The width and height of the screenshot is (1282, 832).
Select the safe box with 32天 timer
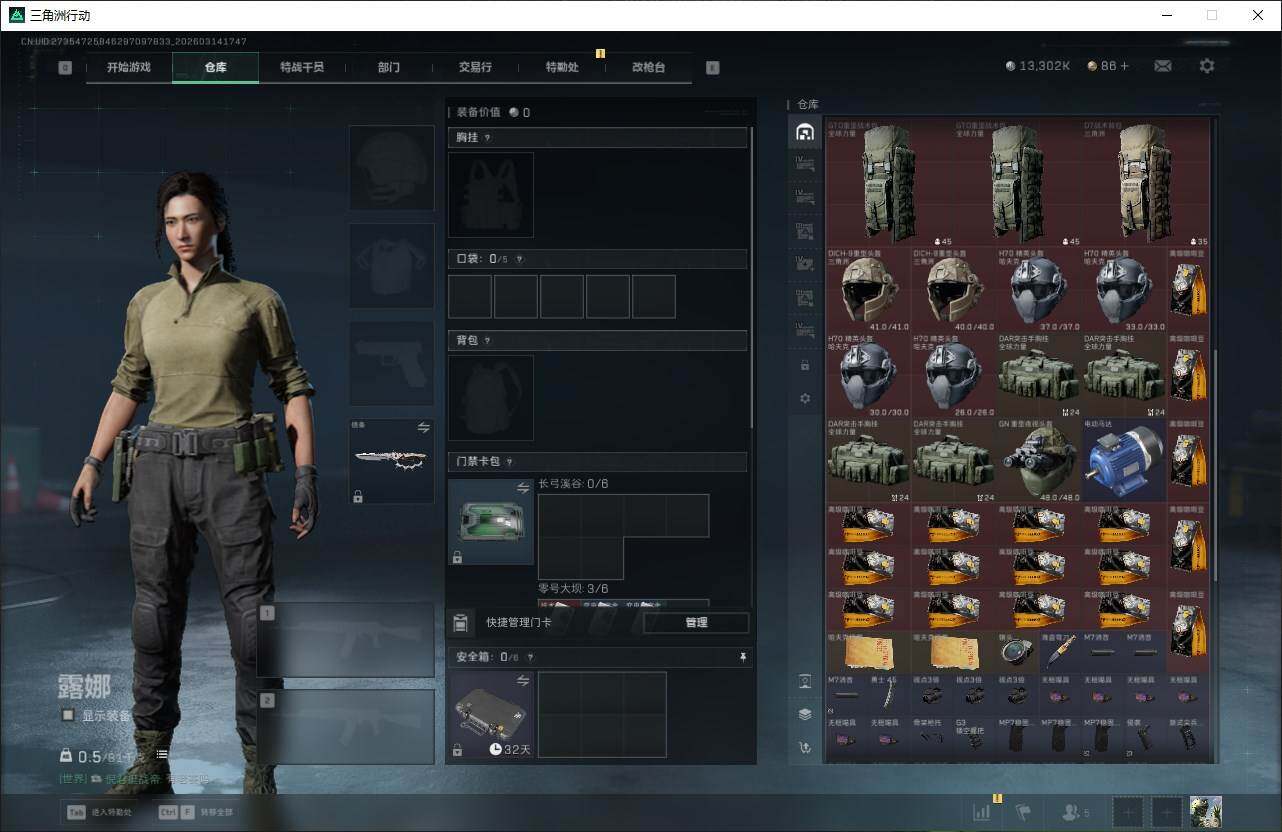coord(491,714)
